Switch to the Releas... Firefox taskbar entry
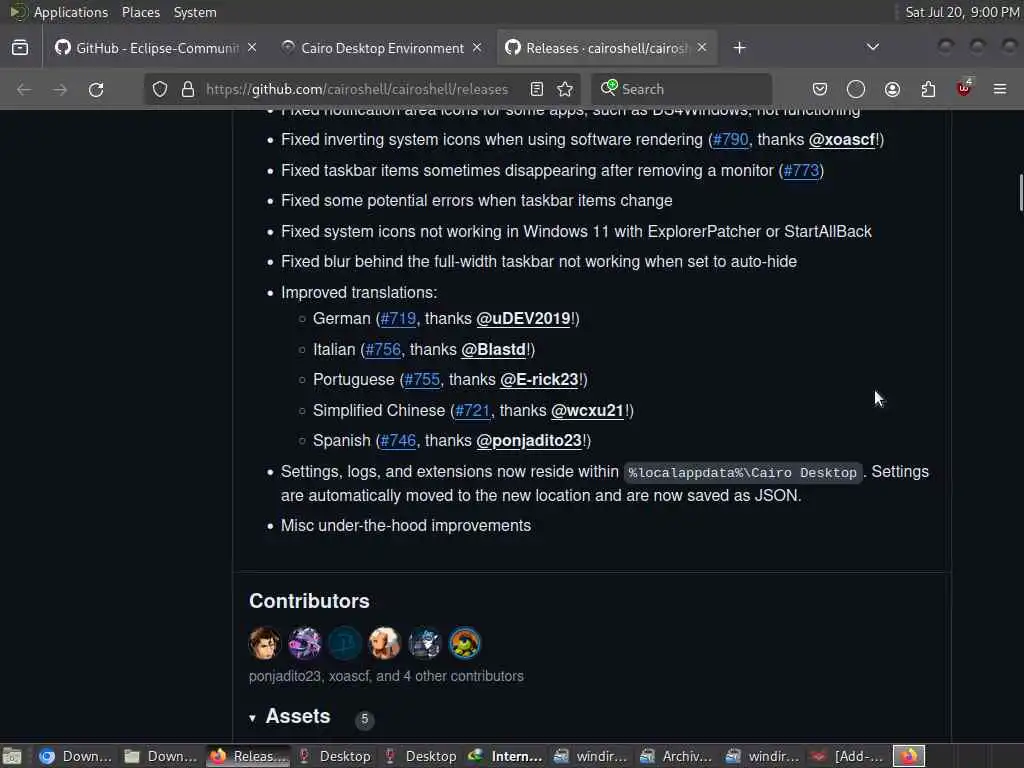Viewport: 1024px width, 768px height. [x=248, y=756]
